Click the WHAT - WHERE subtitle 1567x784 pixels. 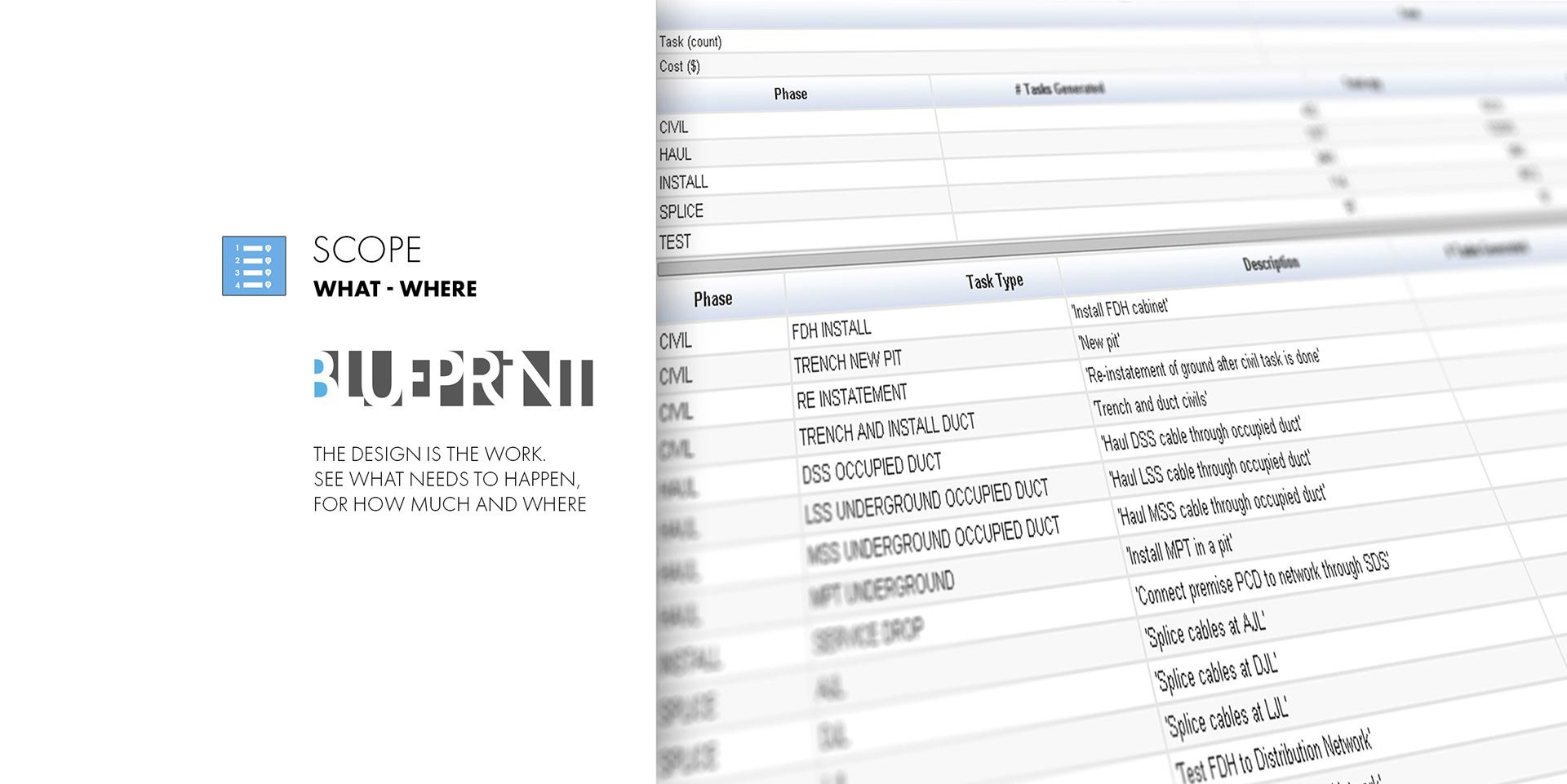[x=395, y=289]
